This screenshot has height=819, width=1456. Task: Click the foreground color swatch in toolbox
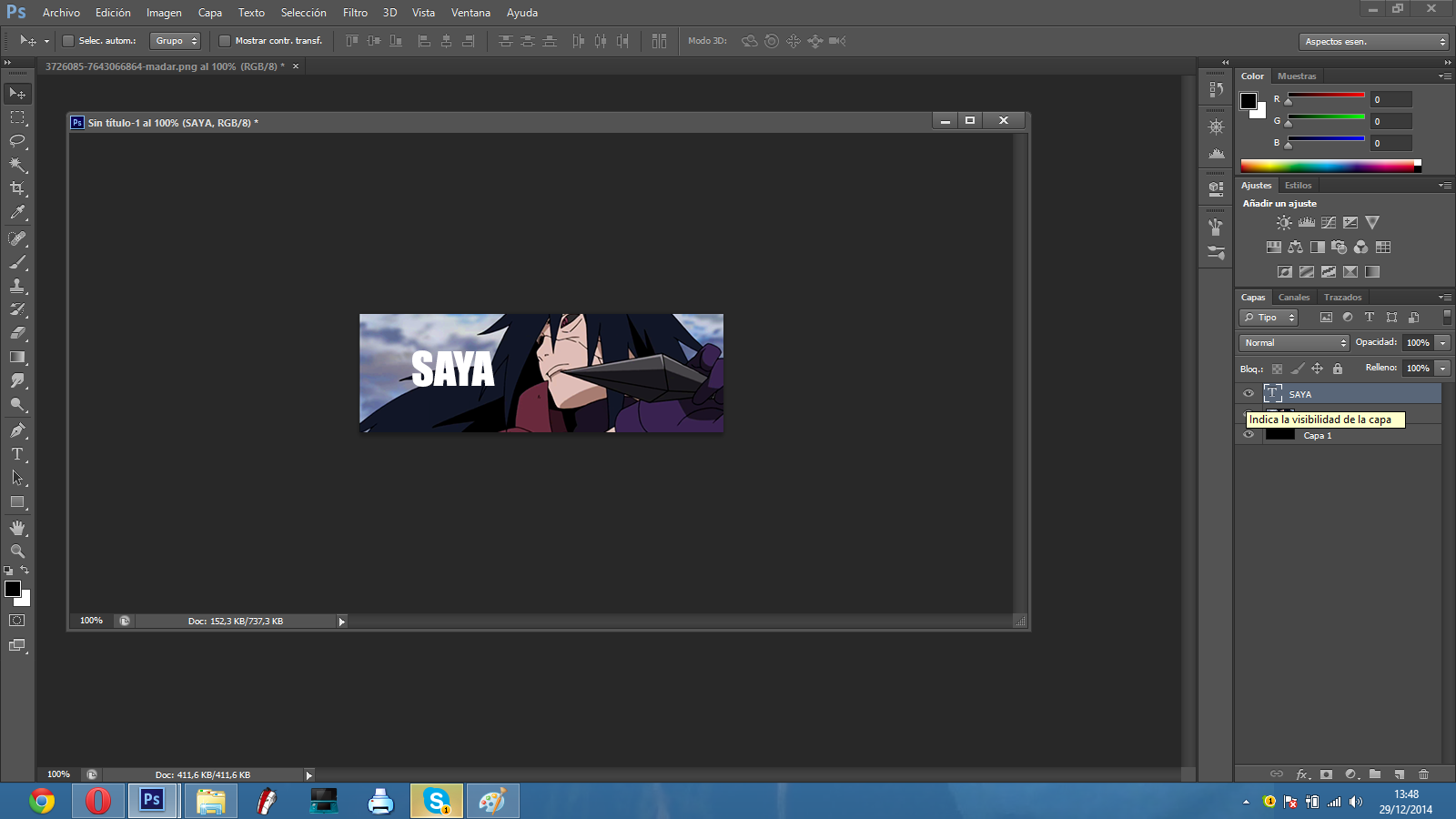coord(13,589)
